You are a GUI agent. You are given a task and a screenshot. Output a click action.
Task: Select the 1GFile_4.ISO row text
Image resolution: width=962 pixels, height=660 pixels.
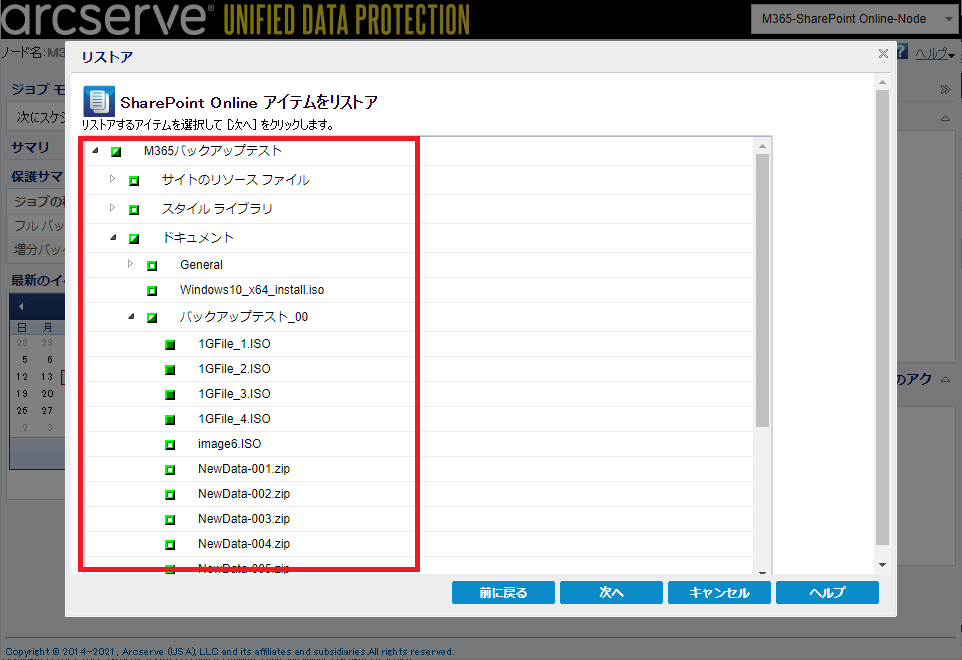click(x=234, y=420)
